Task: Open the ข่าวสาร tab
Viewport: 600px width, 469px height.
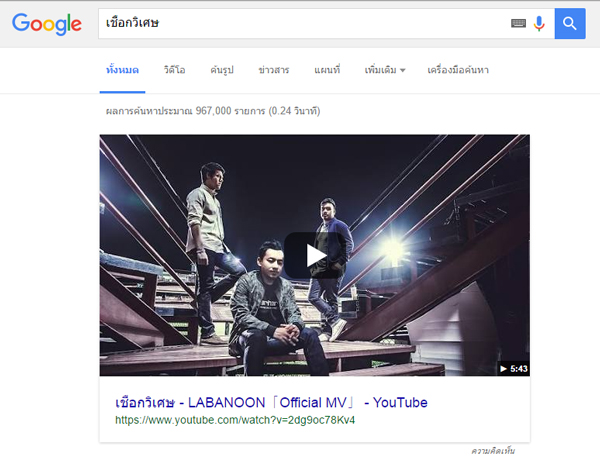Action: tap(274, 70)
